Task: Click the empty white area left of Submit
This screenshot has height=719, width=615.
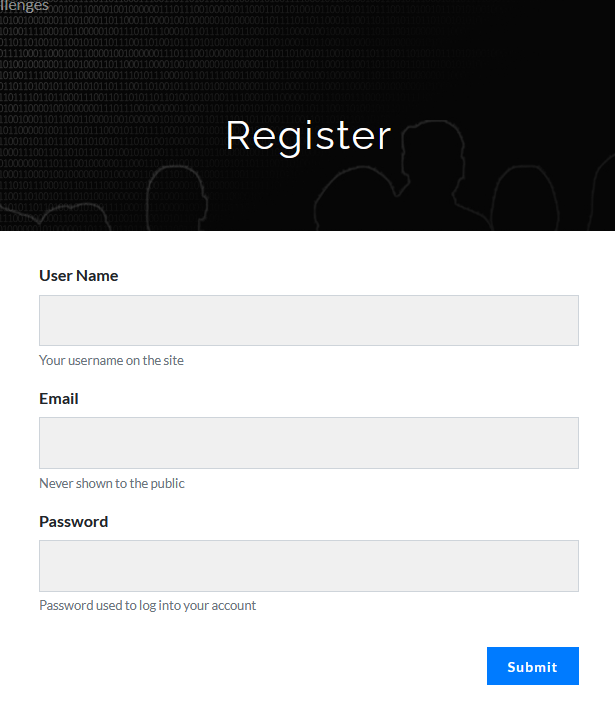Action: (x=261, y=666)
